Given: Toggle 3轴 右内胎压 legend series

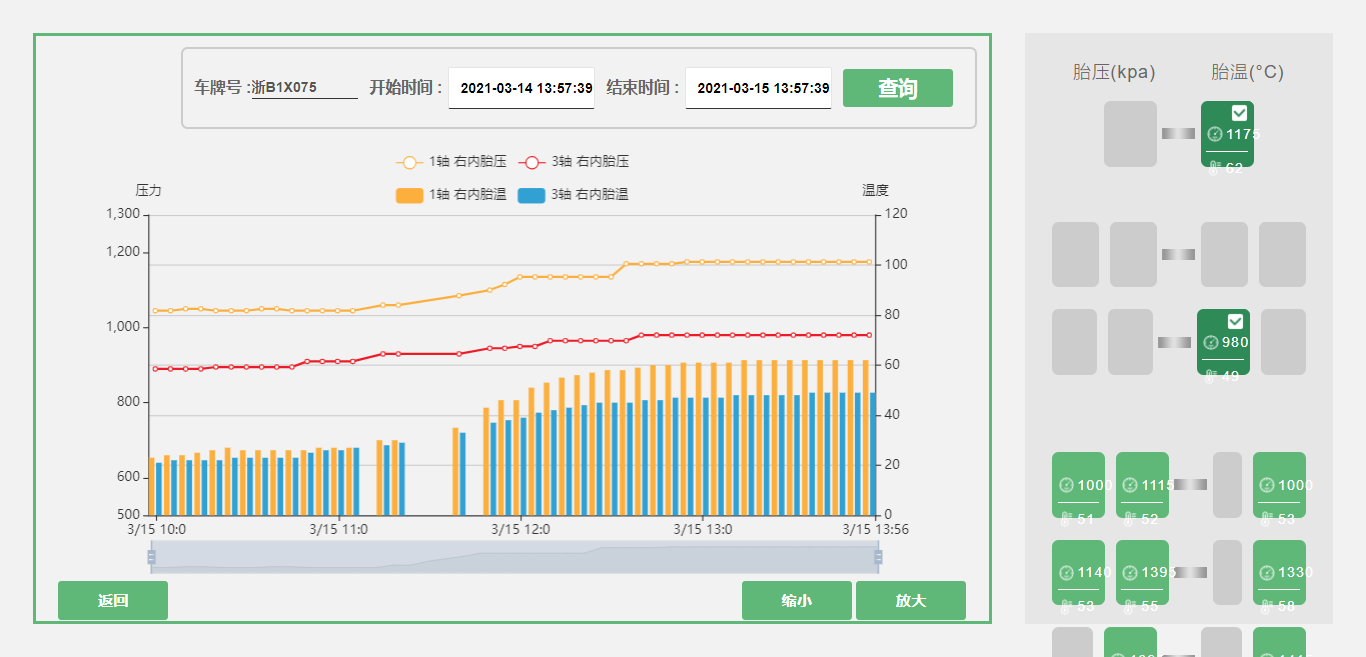Looking at the screenshot, I should [573, 162].
